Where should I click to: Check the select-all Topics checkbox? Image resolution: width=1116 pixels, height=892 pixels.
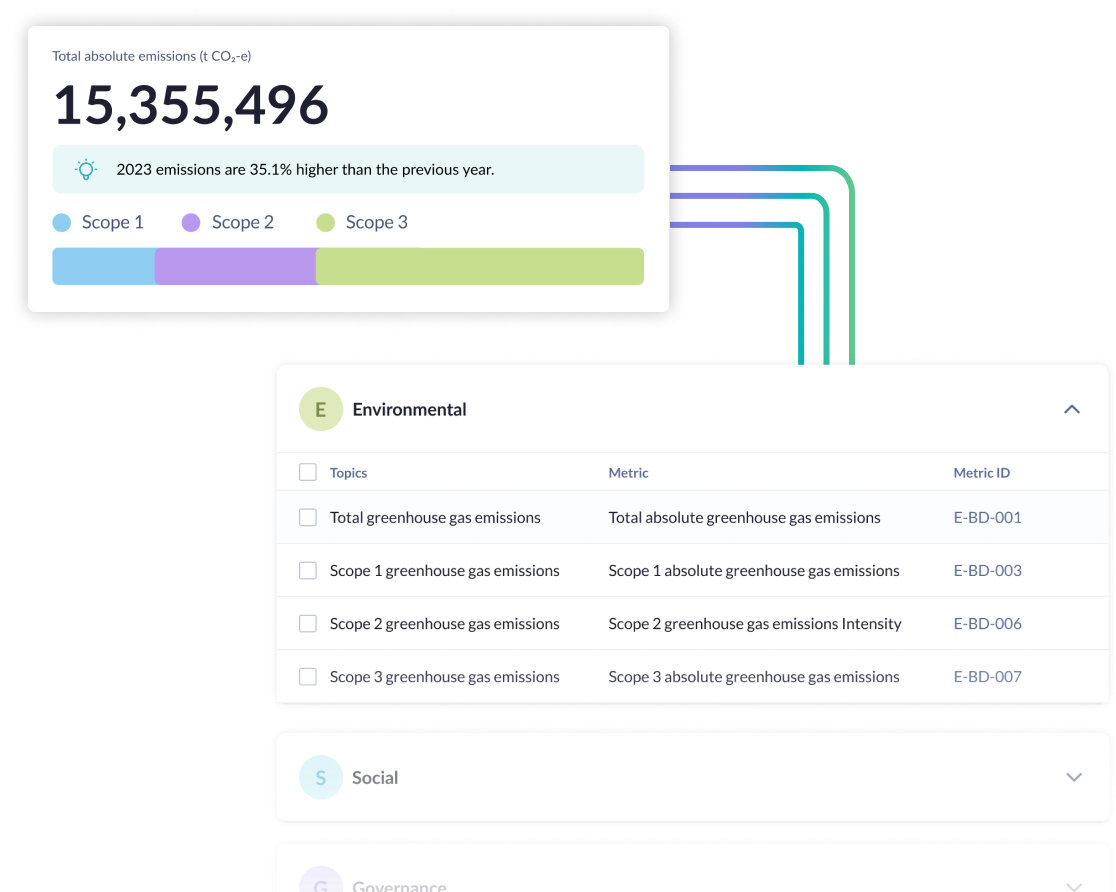(307, 472)
